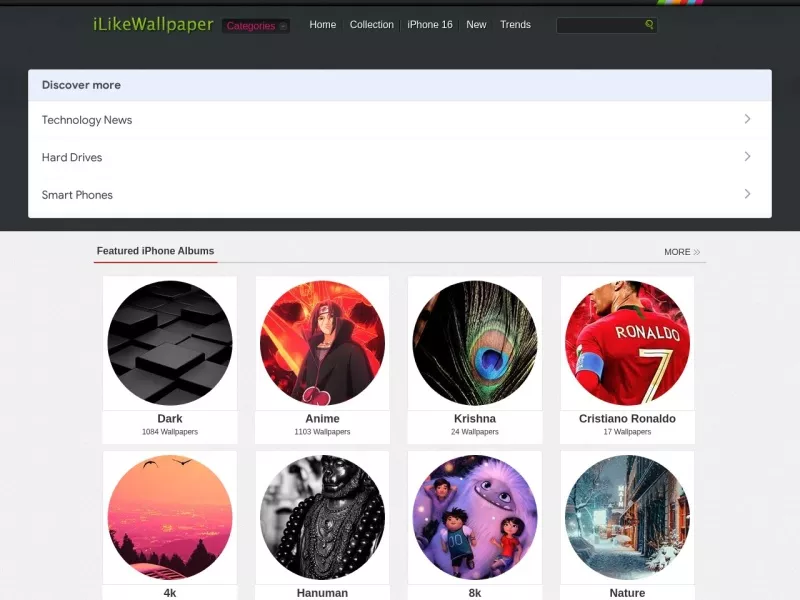800x600 pixels.
Task: Select the iPhone 16 menu item
Action: (430, 24)
